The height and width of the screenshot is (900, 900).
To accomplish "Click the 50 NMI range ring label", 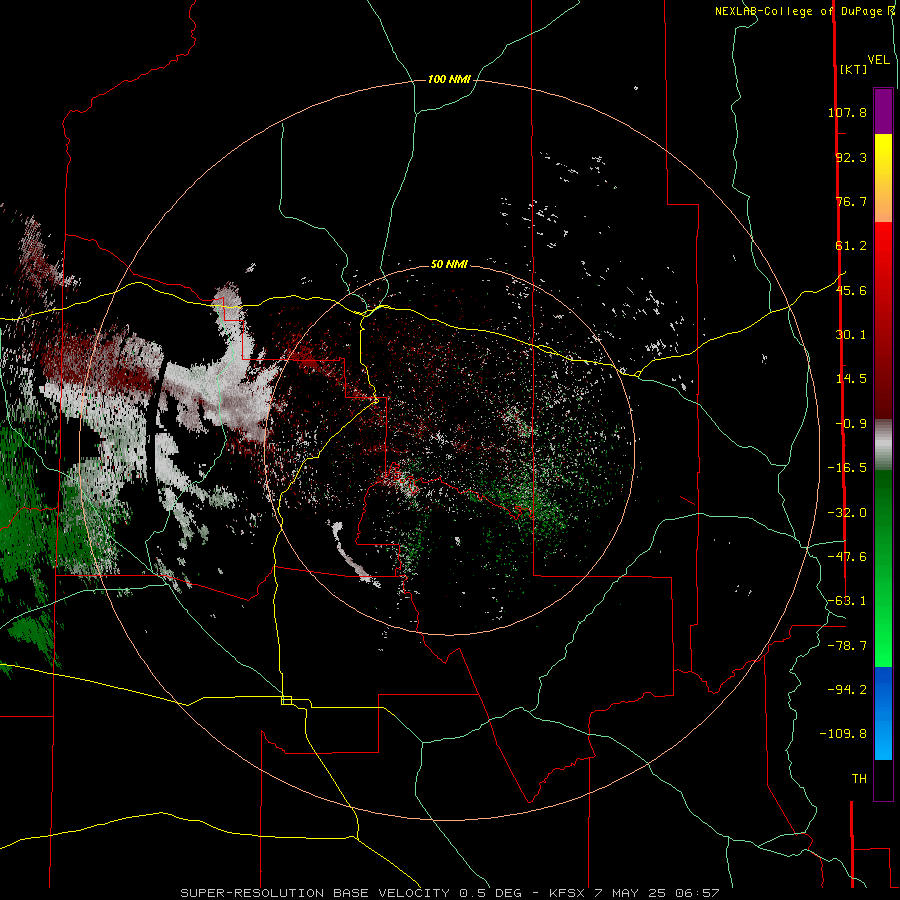I will pos(449,264).
